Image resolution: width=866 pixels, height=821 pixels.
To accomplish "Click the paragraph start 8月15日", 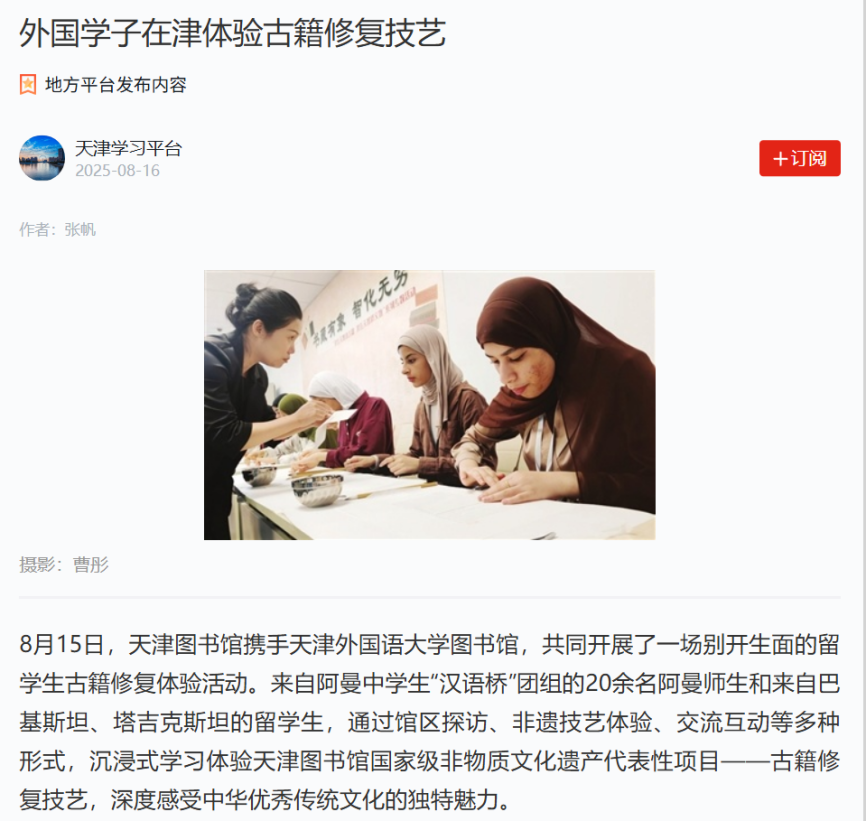I will [62, 644].
